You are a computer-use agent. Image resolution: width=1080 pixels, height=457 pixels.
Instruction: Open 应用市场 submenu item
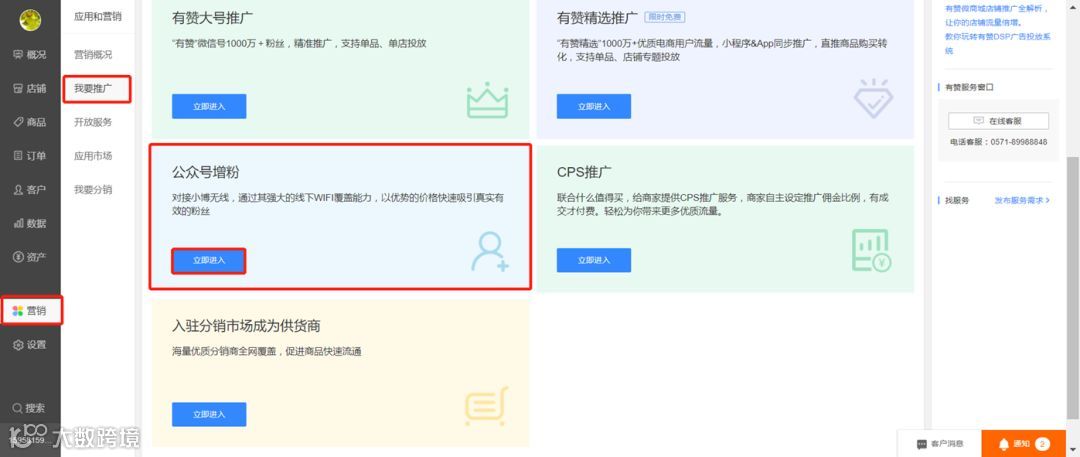(x=93, y=156)
